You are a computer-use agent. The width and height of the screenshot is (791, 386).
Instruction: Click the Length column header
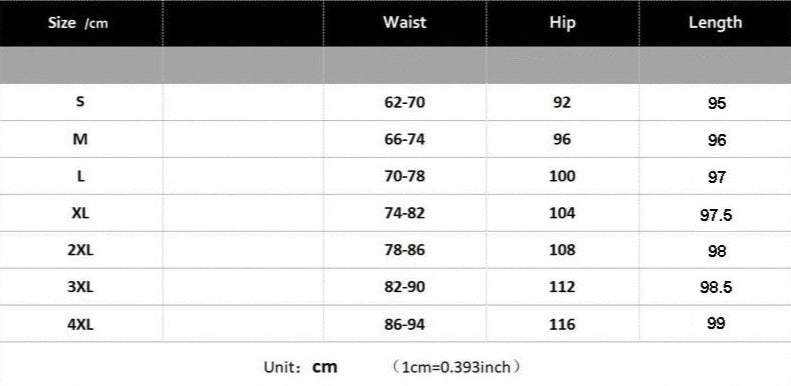[715, 23]
